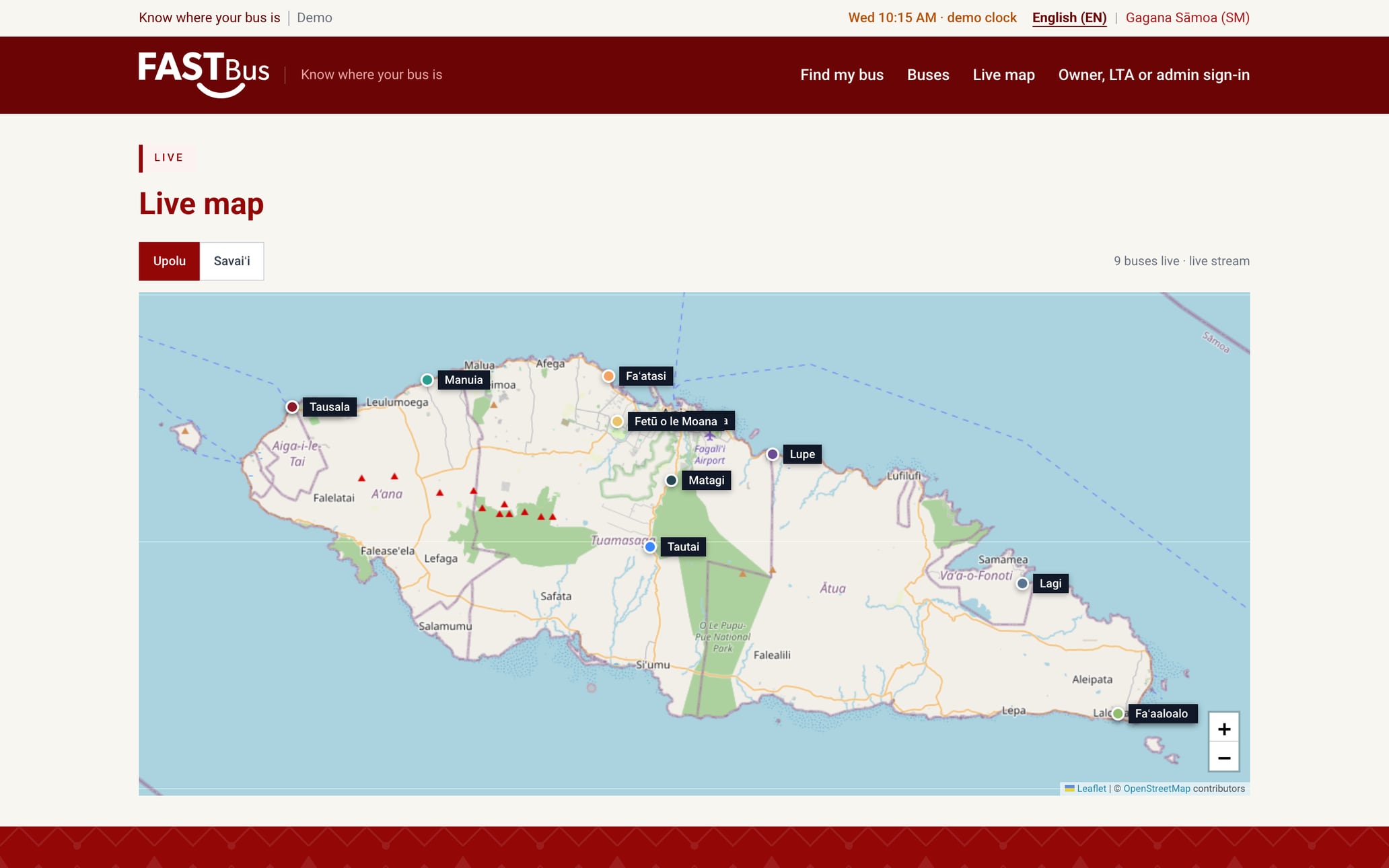This screenshot has height=868, width=1389.
Task: Click the Manuia bus label
Action: [464, 380]
